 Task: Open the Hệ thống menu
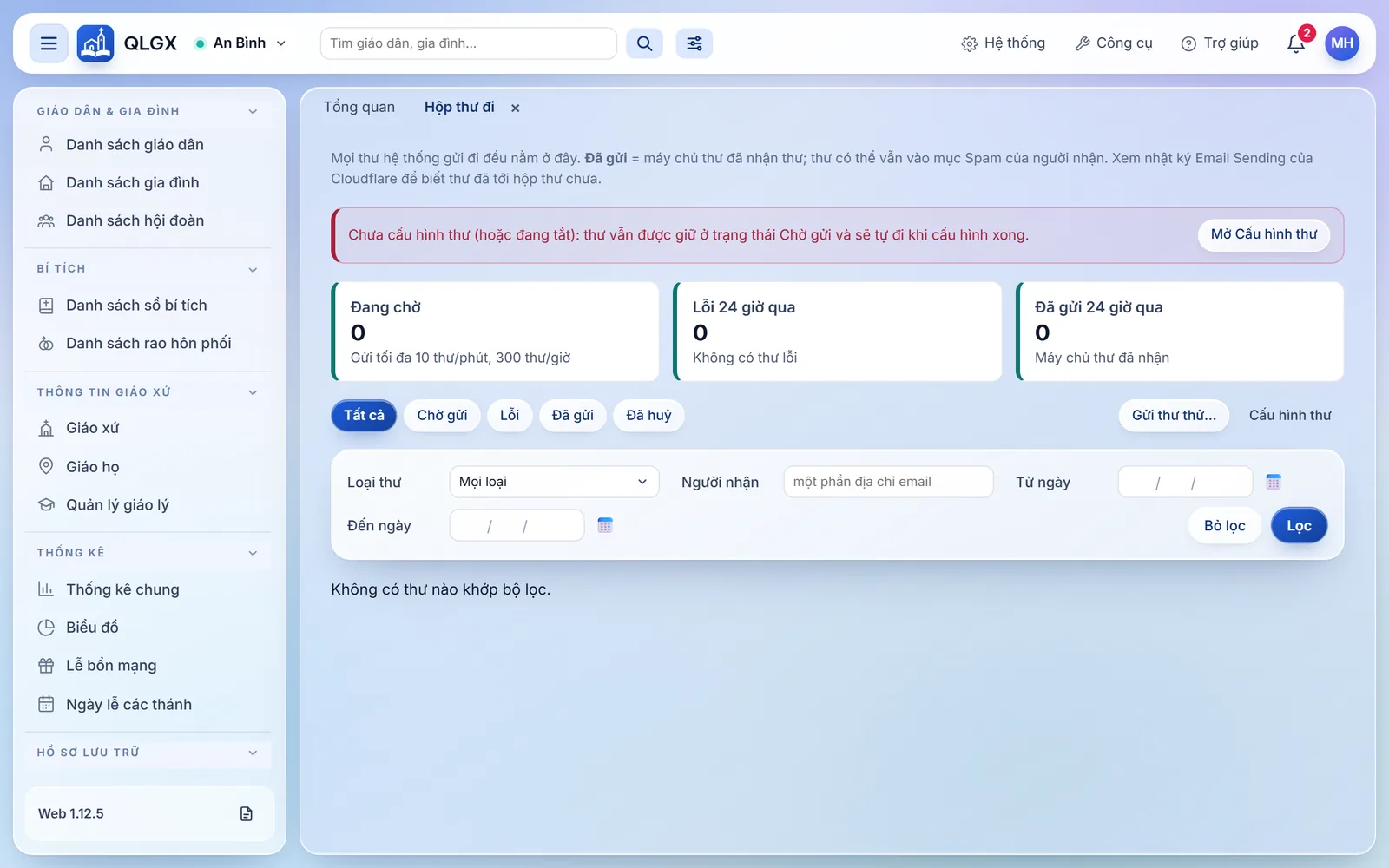pyautogui.click(x=1004, y=43)
